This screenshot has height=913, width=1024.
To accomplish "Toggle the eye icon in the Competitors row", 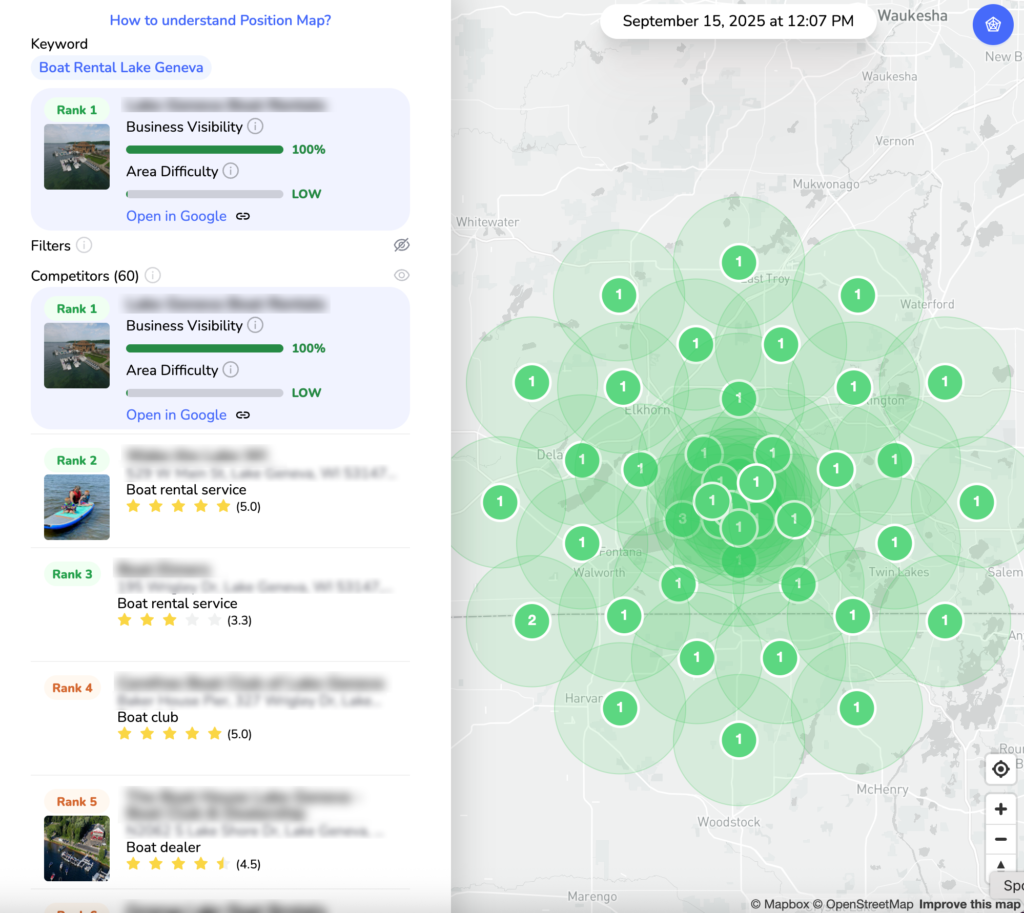I will (401, 275).
